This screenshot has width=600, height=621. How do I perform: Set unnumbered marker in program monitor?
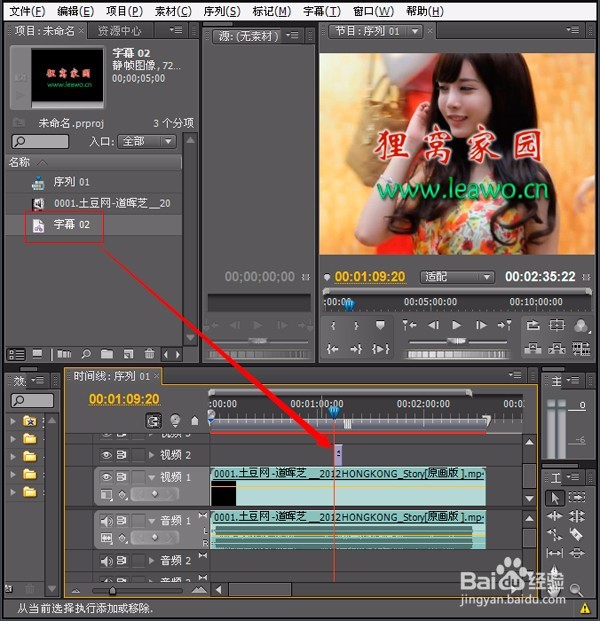pos(380,325)
